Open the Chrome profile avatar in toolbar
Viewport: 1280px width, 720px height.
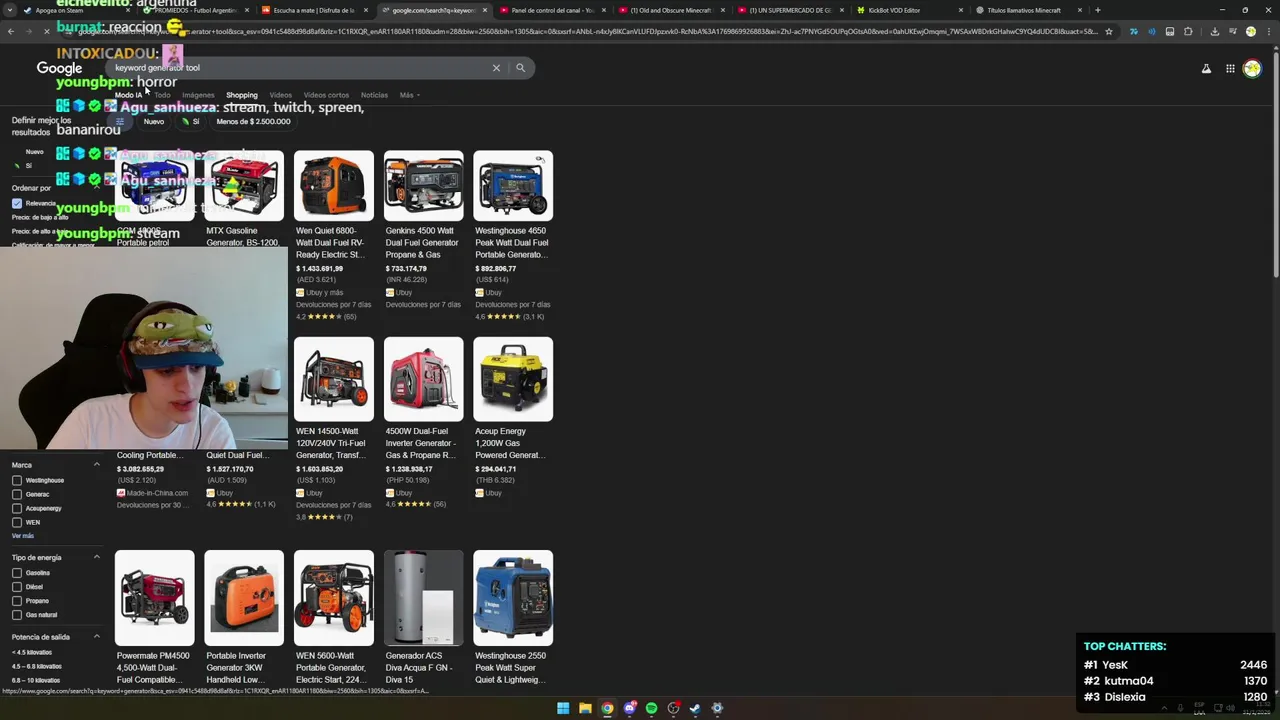coord(1250,31)
